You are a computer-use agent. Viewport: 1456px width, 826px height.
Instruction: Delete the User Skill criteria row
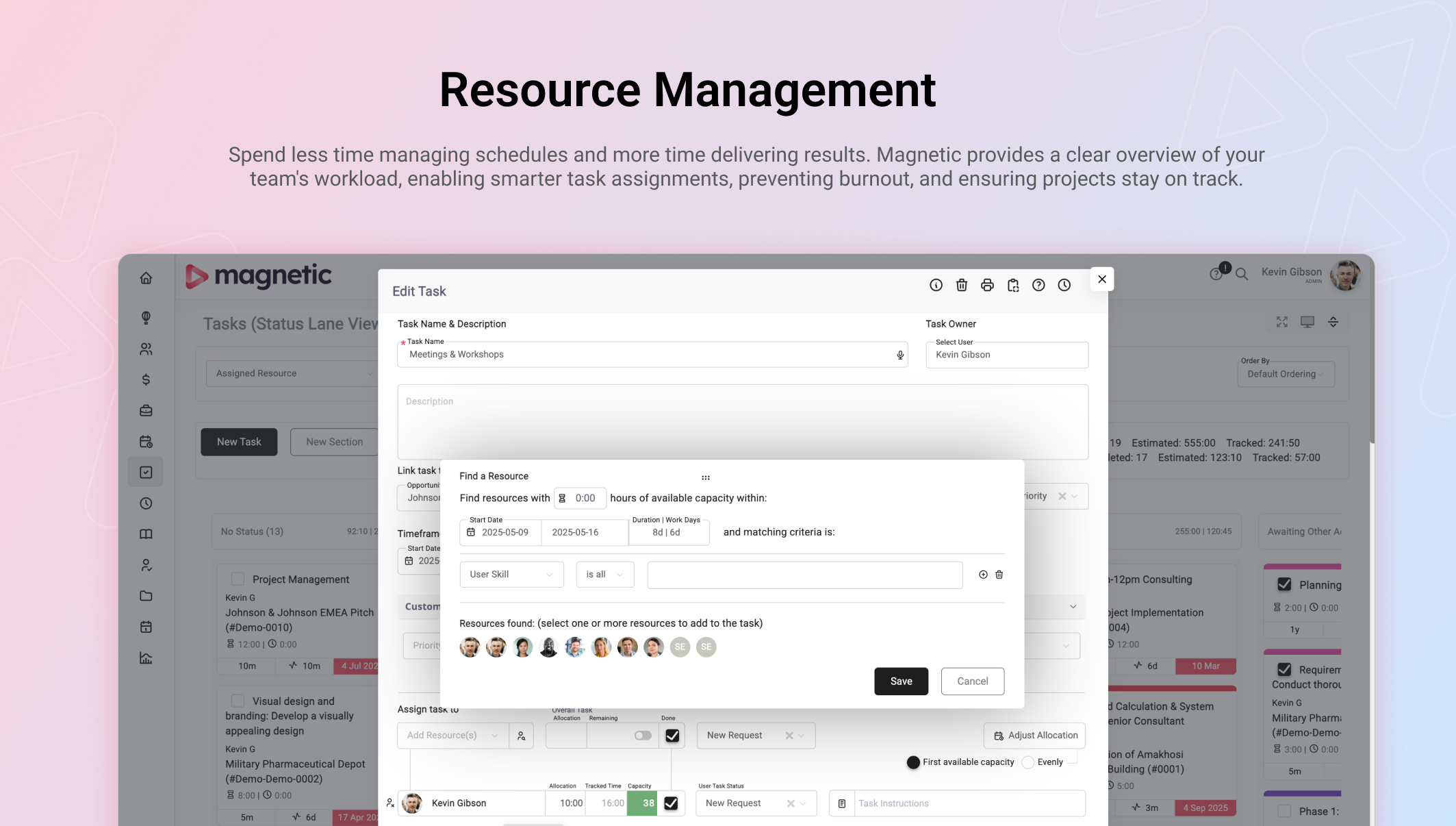pyautogui.click(x=999, y=575)
